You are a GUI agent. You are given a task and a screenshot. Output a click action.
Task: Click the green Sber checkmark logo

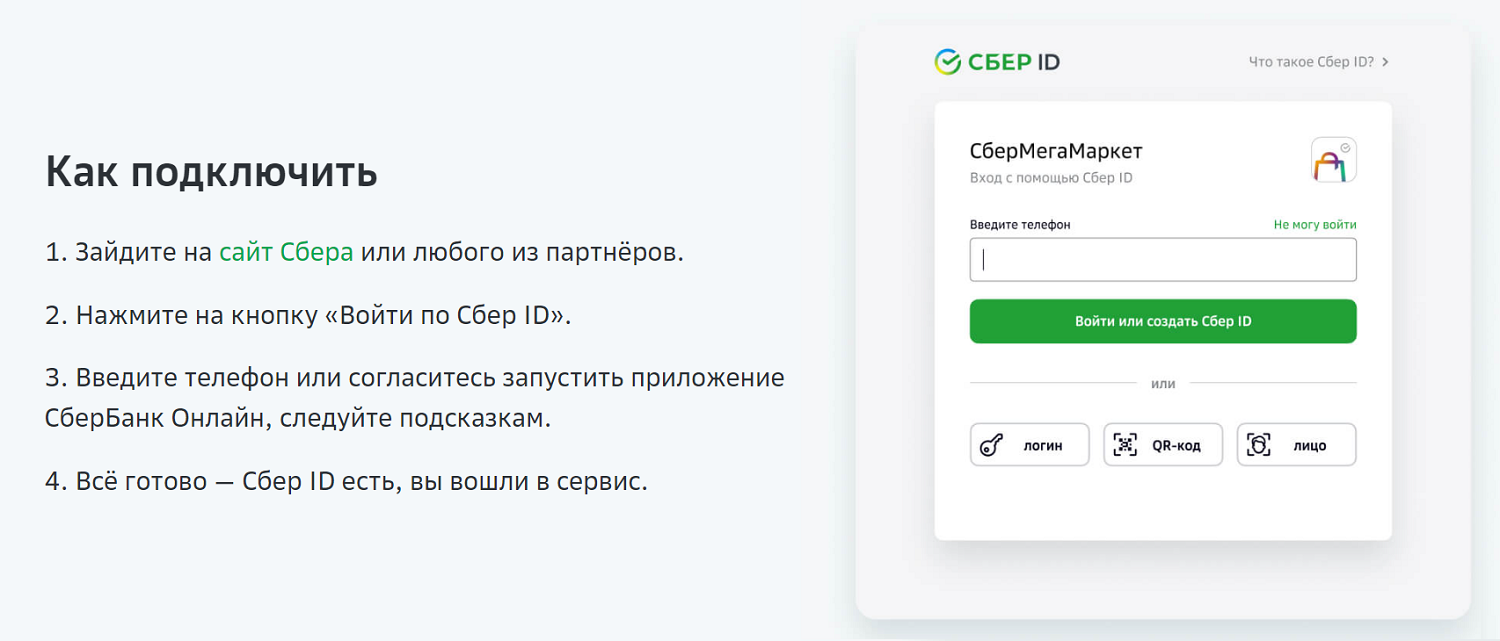(947, 62)
